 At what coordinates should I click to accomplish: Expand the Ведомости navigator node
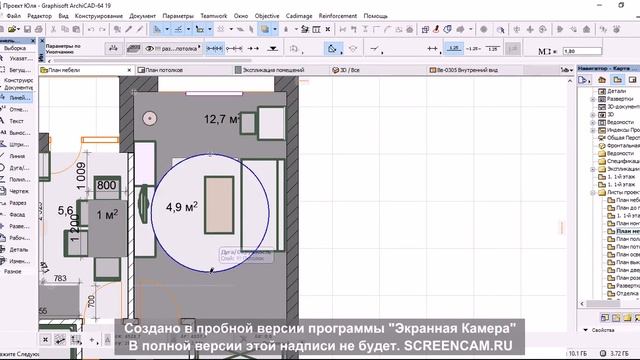coord(593,122)
